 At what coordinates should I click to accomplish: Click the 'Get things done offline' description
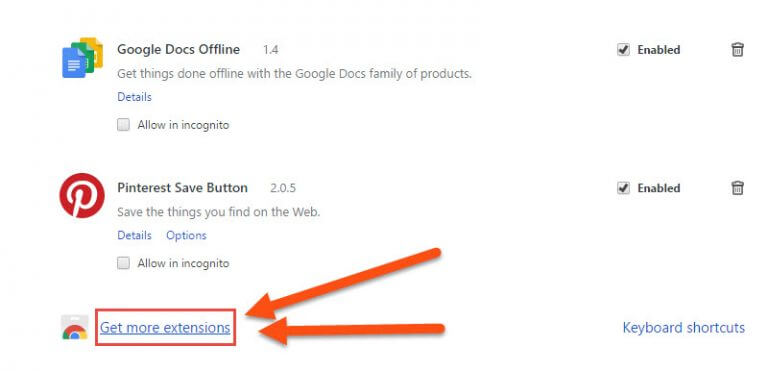(x=294, y=74)
